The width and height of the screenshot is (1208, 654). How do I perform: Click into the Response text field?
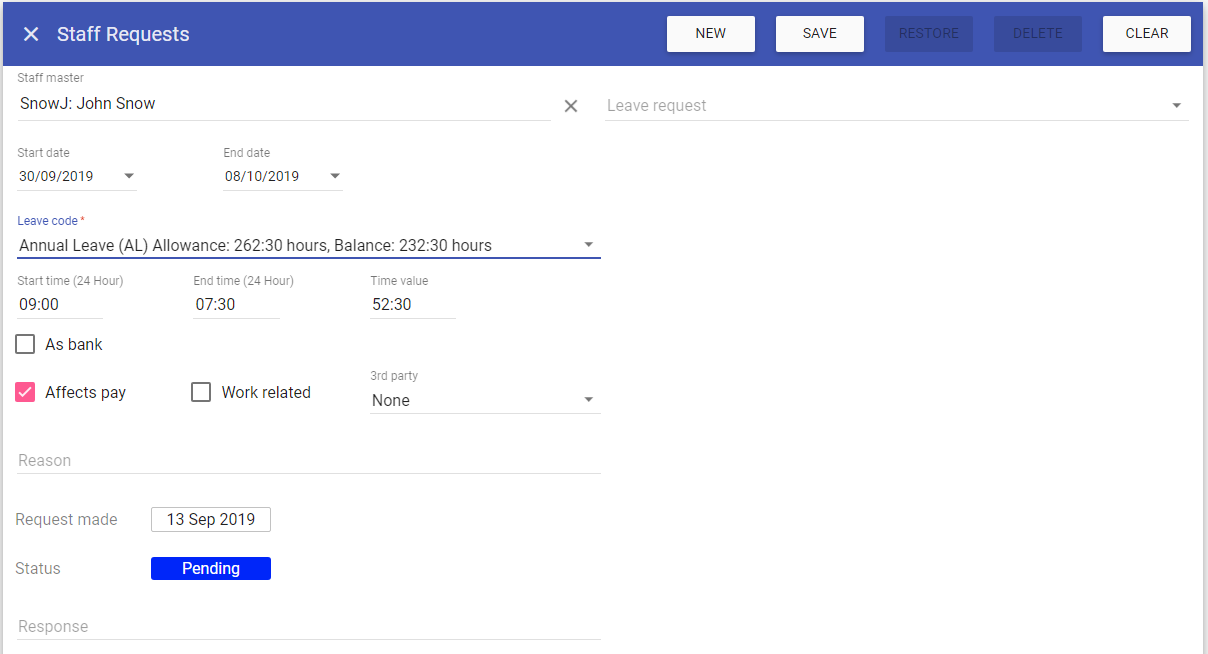click(308, 627)
